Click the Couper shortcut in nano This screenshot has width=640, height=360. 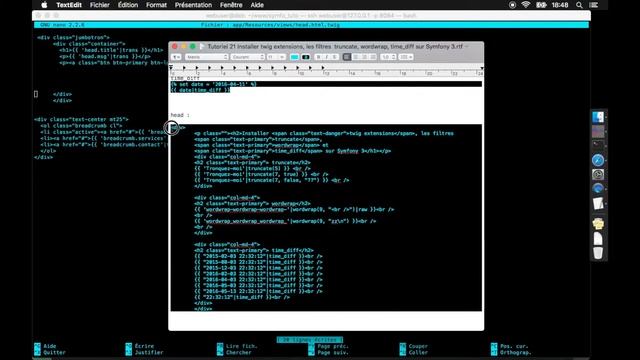click(414, 346)
